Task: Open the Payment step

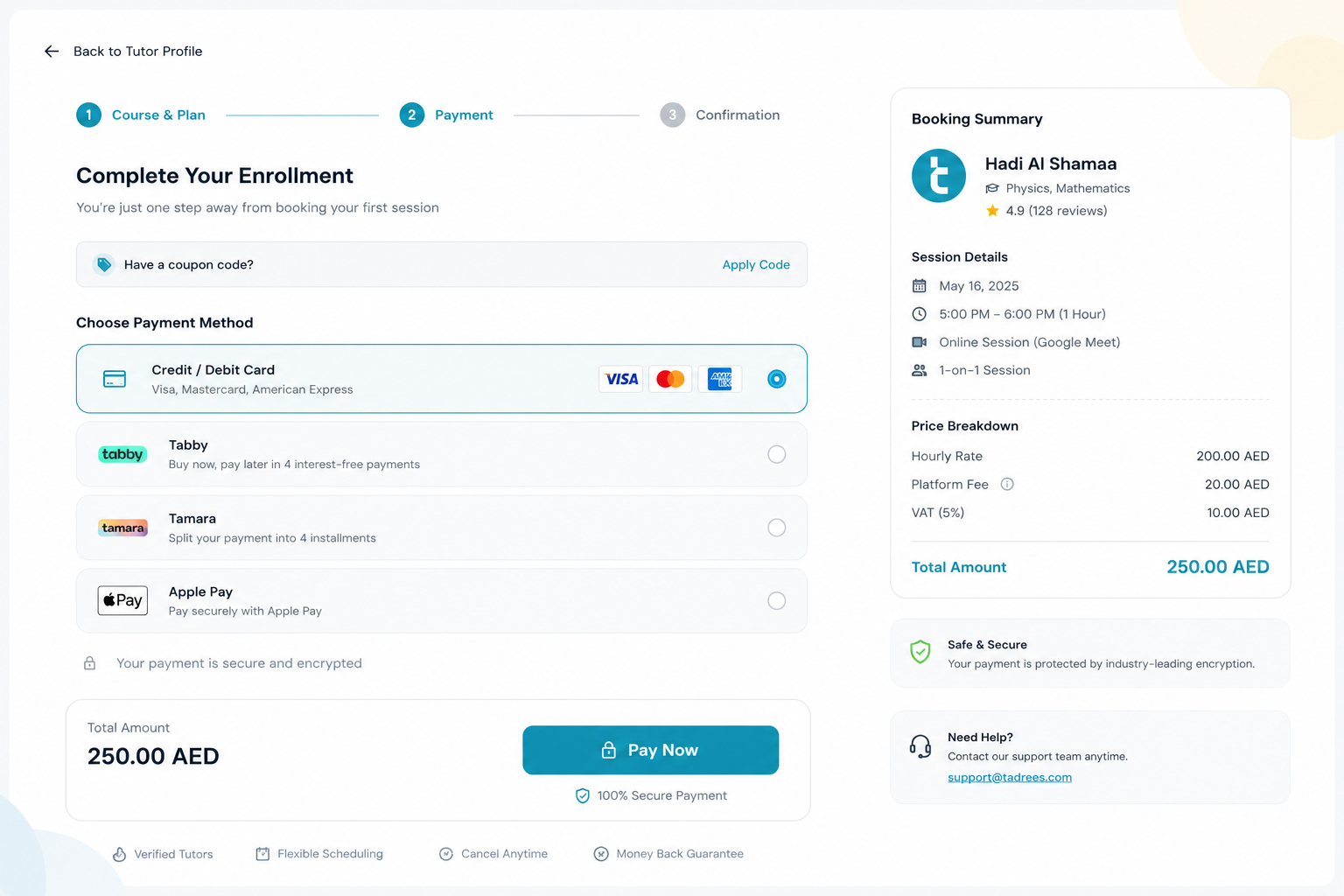Action: point(446,115)
